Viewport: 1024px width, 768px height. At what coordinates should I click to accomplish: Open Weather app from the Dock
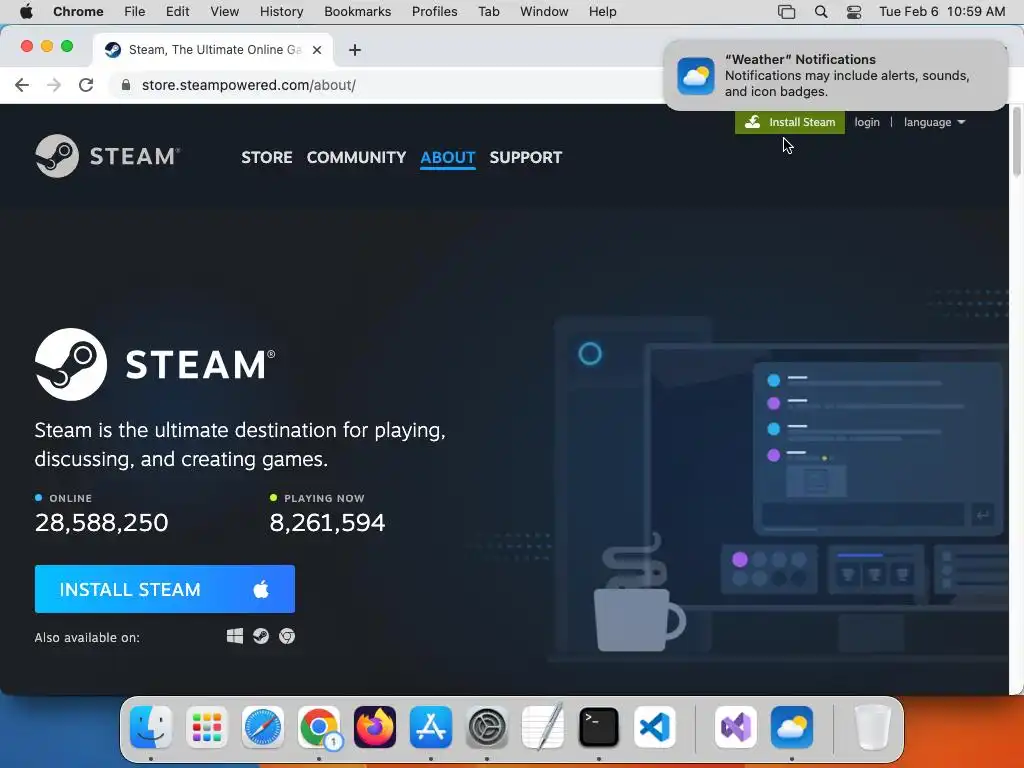(x=792, y=727)
